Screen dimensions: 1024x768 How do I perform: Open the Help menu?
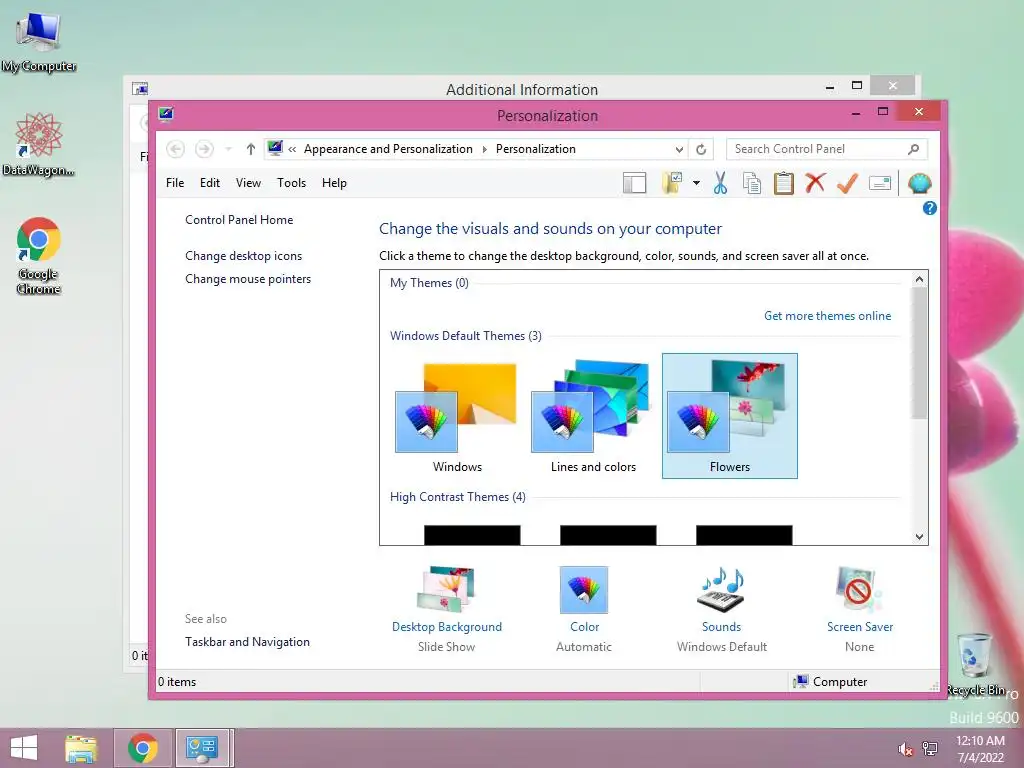click(334, 183)
